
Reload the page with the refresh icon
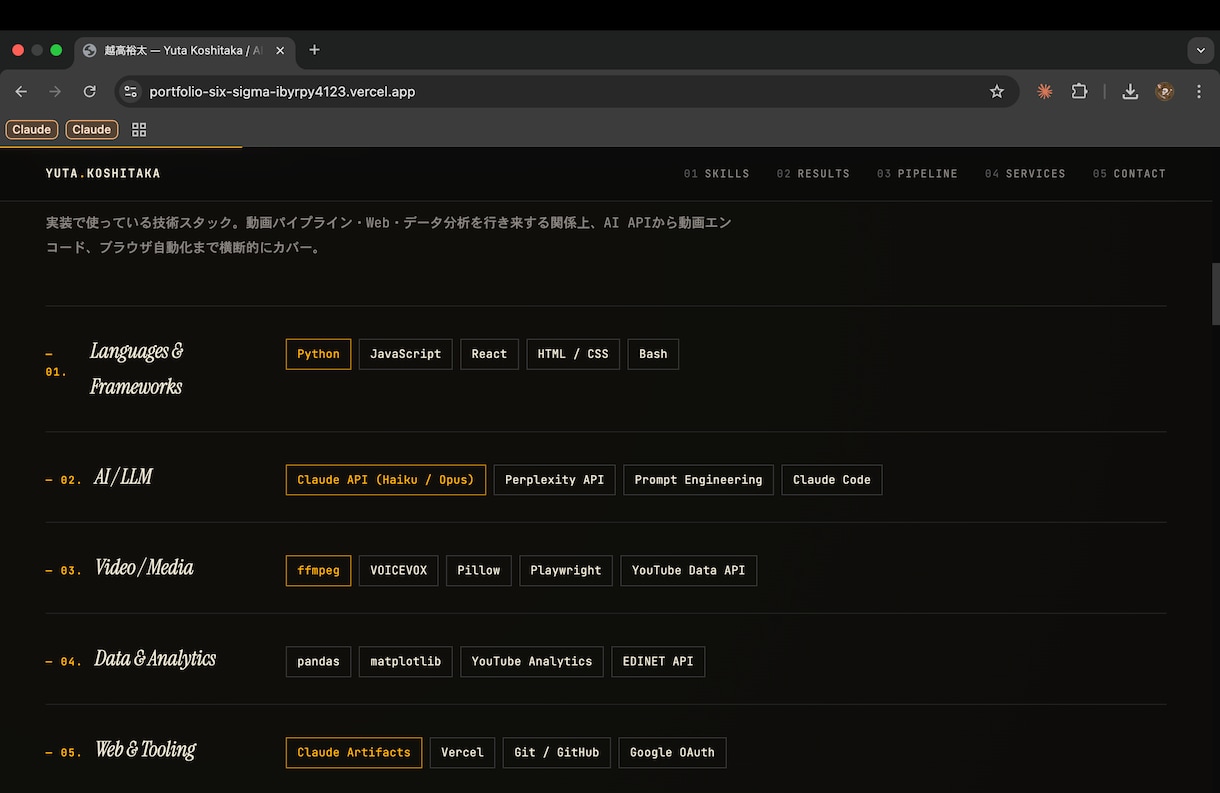pos(89,91)
